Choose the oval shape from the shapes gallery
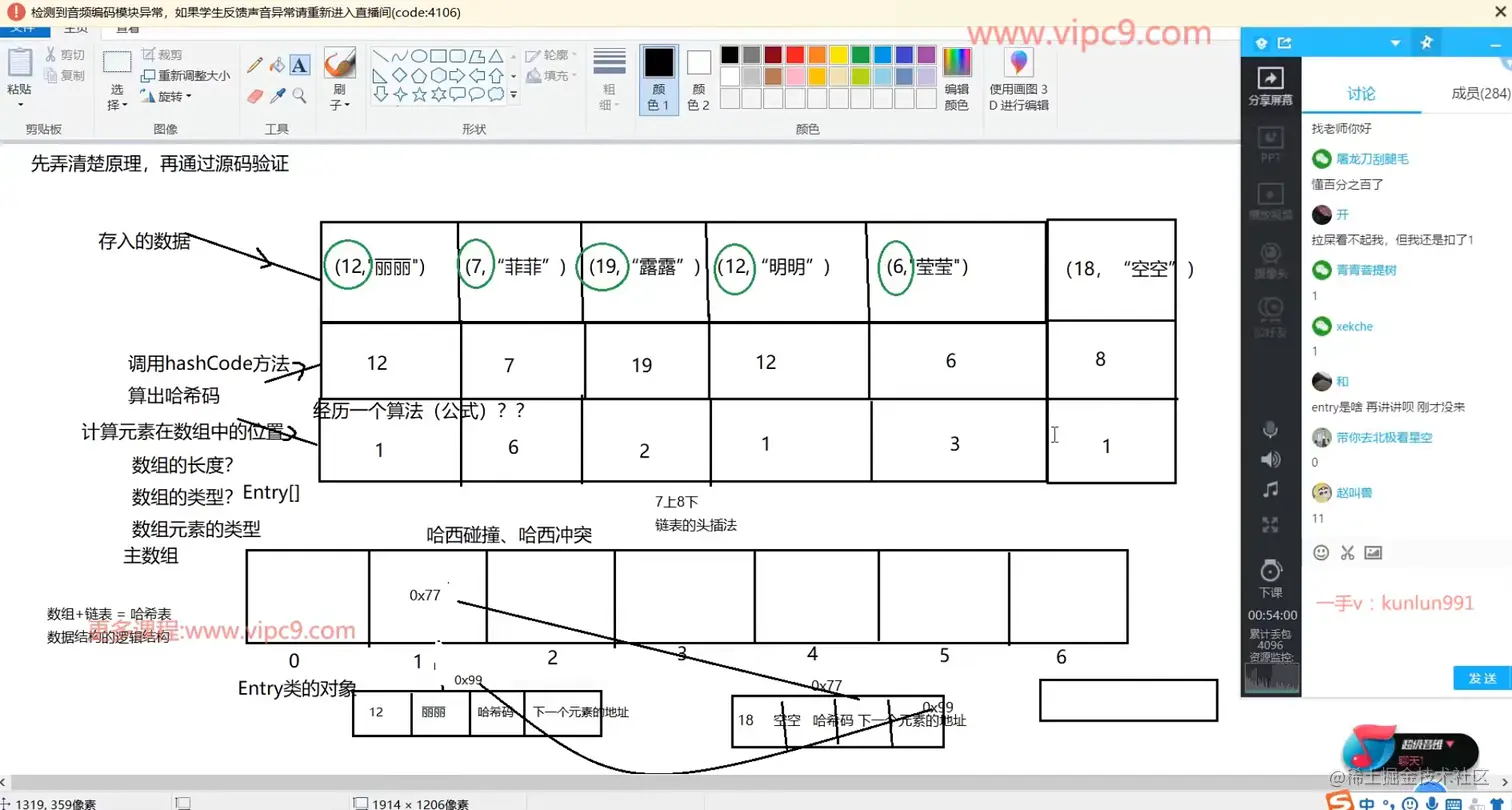This screenshot has height=810, width=1512. 419,57
